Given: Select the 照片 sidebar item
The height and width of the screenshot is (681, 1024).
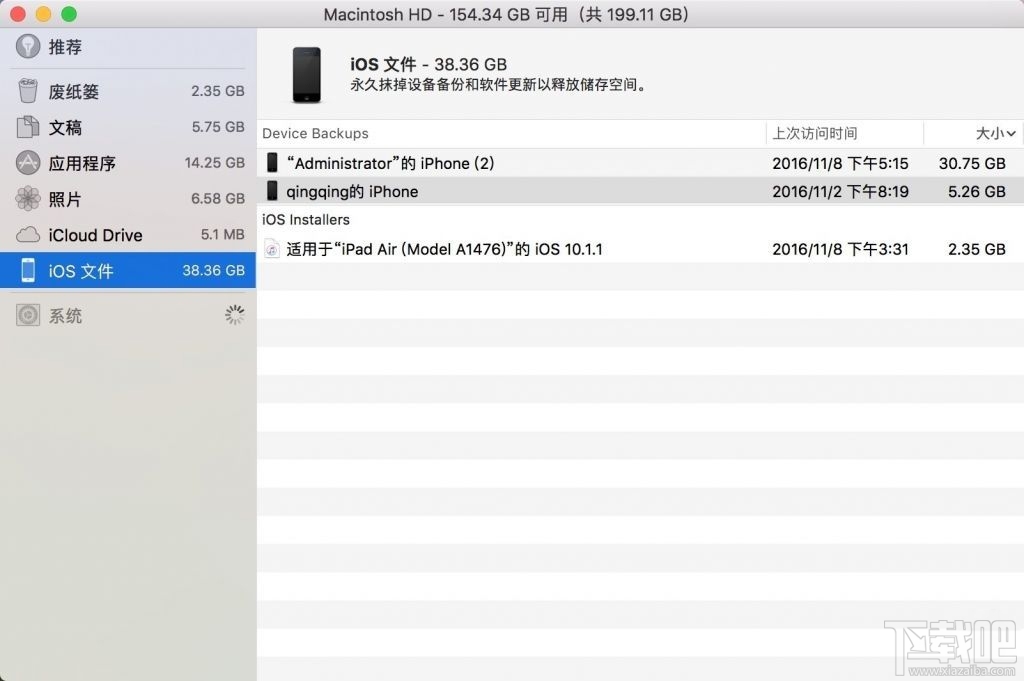Looking at the screenshot, I should click(x=60, y=199).
